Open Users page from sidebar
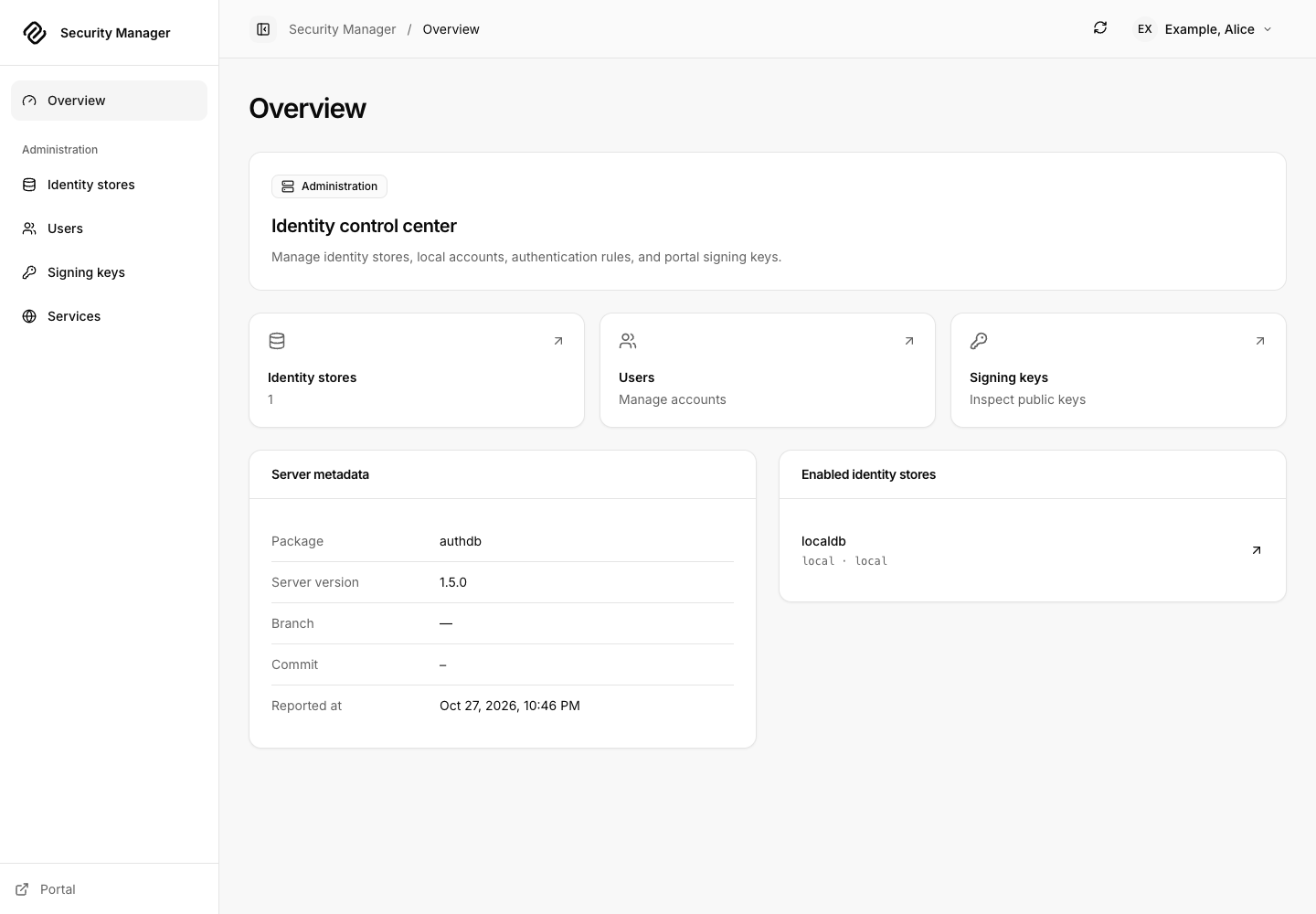The height and width of the screenshot is (914, 1316). pyautogui.click(x=109, y=228)
